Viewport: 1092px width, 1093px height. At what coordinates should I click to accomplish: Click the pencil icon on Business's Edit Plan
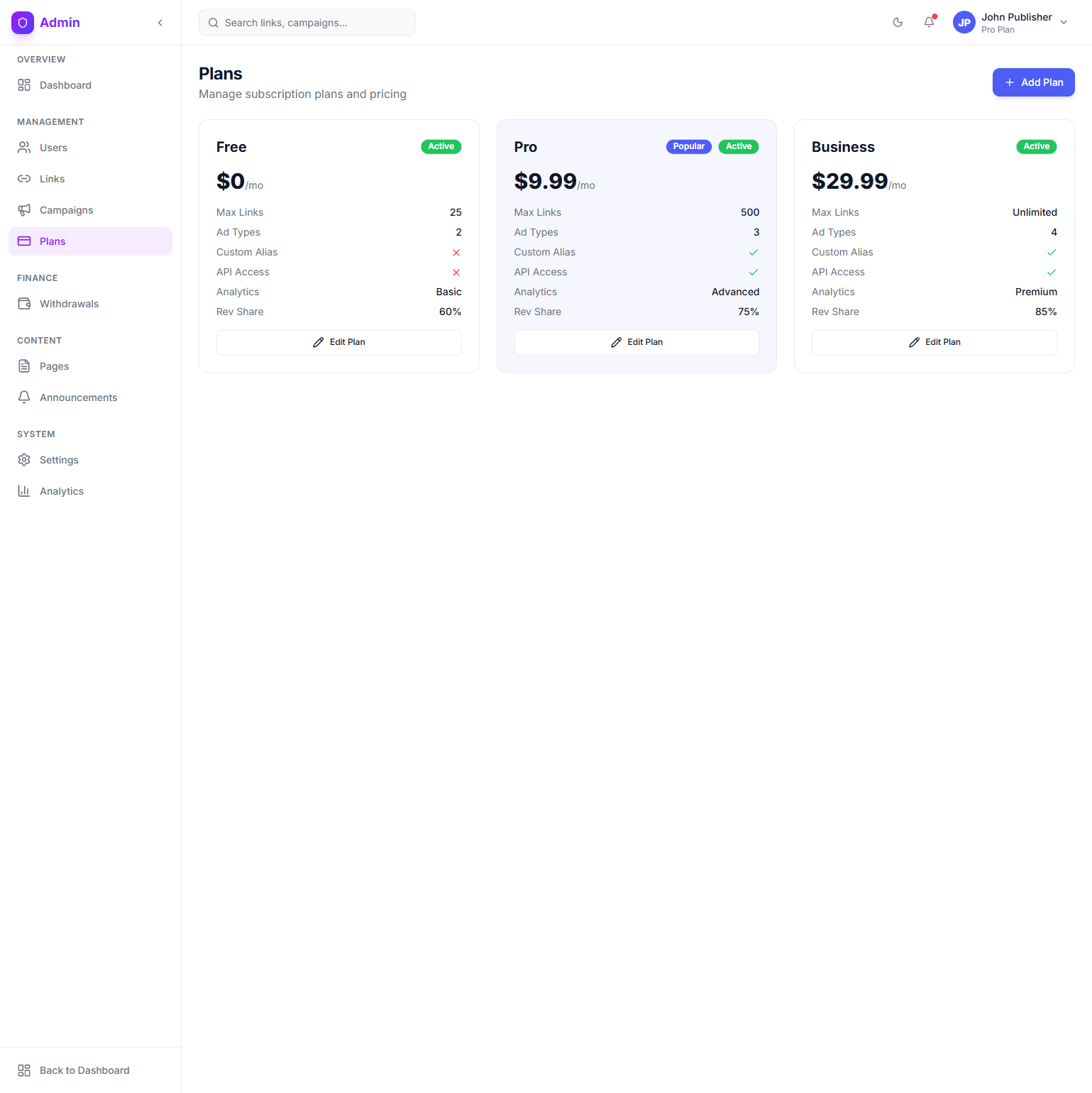[x=915, y=342]
